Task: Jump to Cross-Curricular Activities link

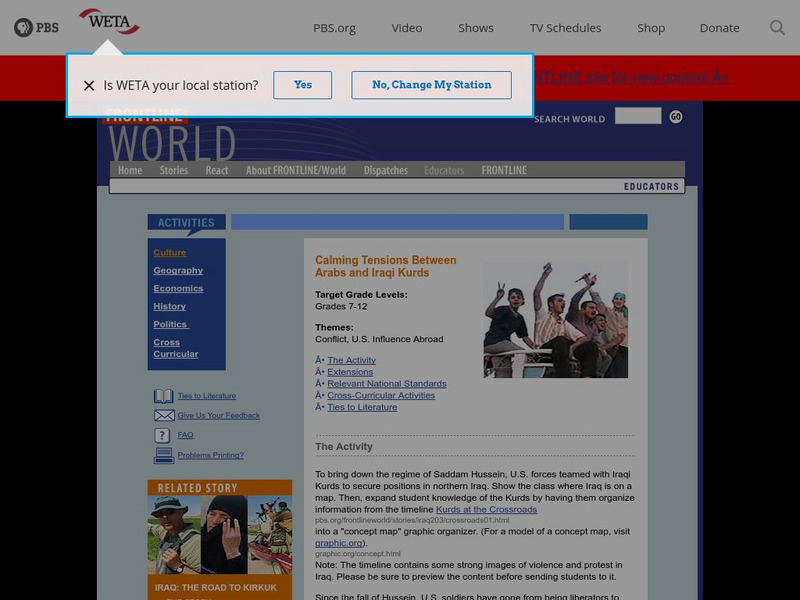Action: pos(381,395)
